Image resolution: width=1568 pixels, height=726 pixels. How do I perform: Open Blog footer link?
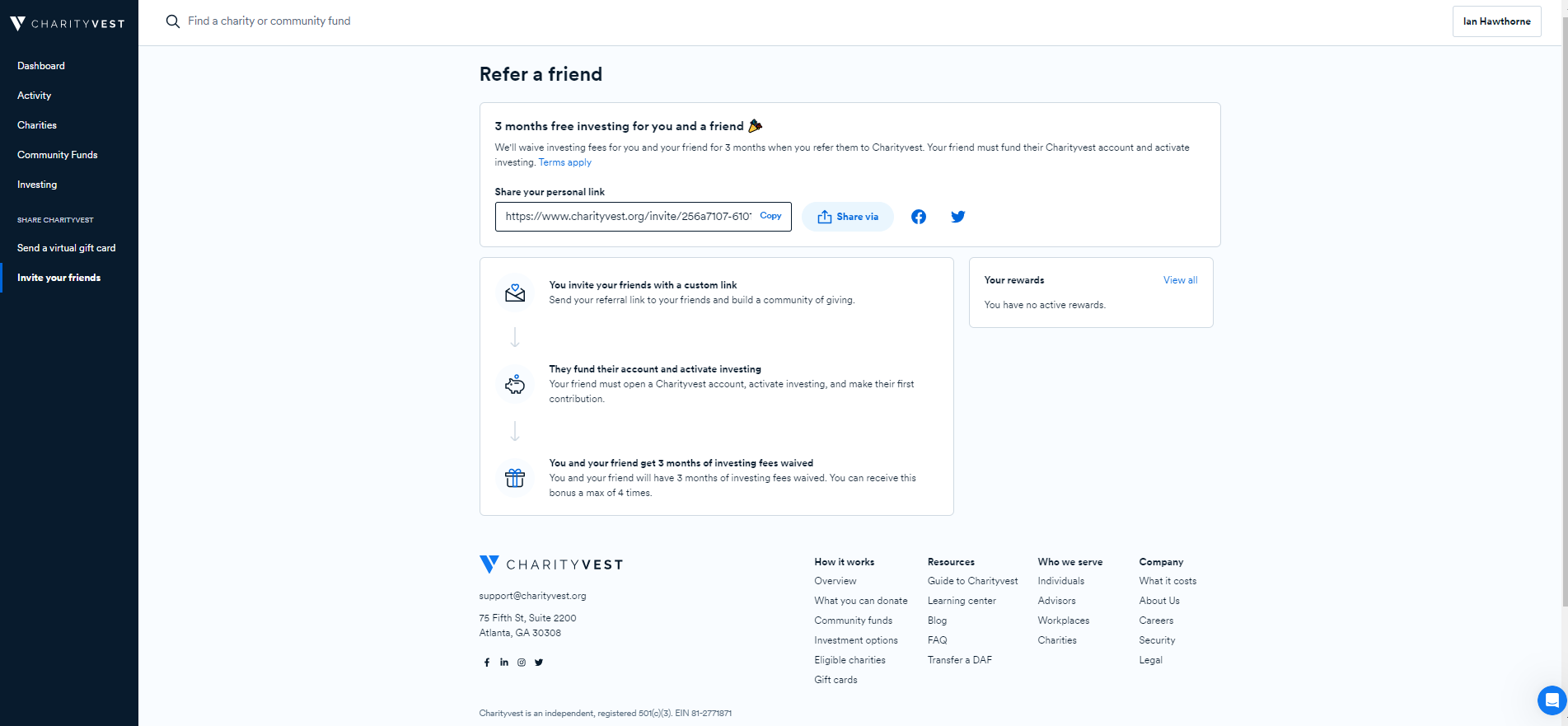coord(938,621)
